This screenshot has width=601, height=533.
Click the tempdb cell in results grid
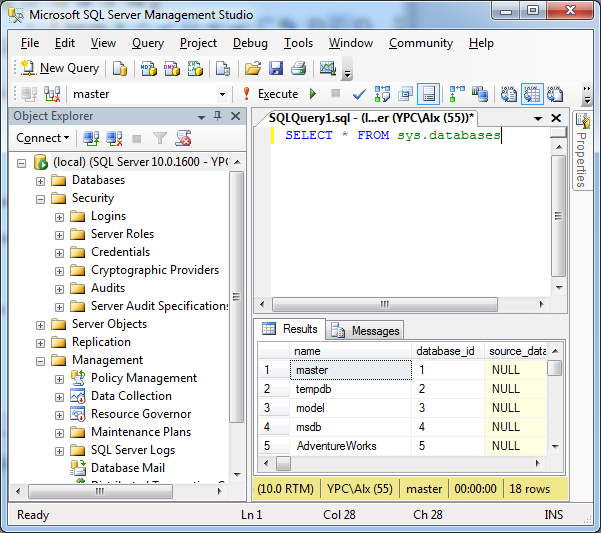350,389
